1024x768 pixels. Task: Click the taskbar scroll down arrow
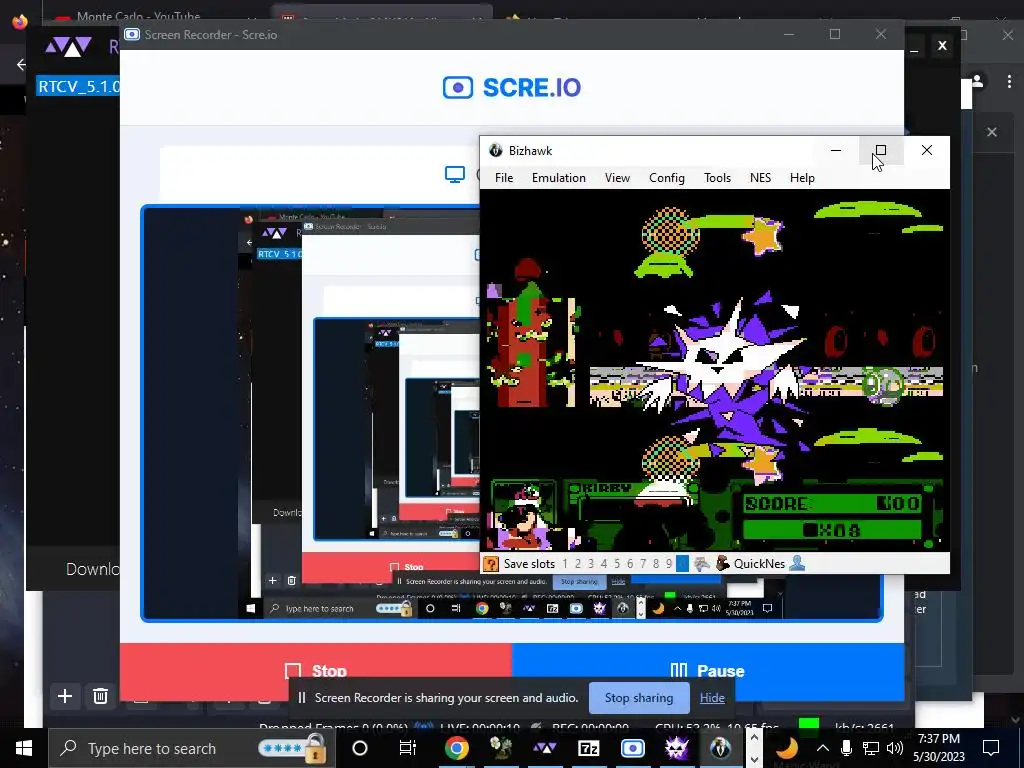click(x=754, y=759)
